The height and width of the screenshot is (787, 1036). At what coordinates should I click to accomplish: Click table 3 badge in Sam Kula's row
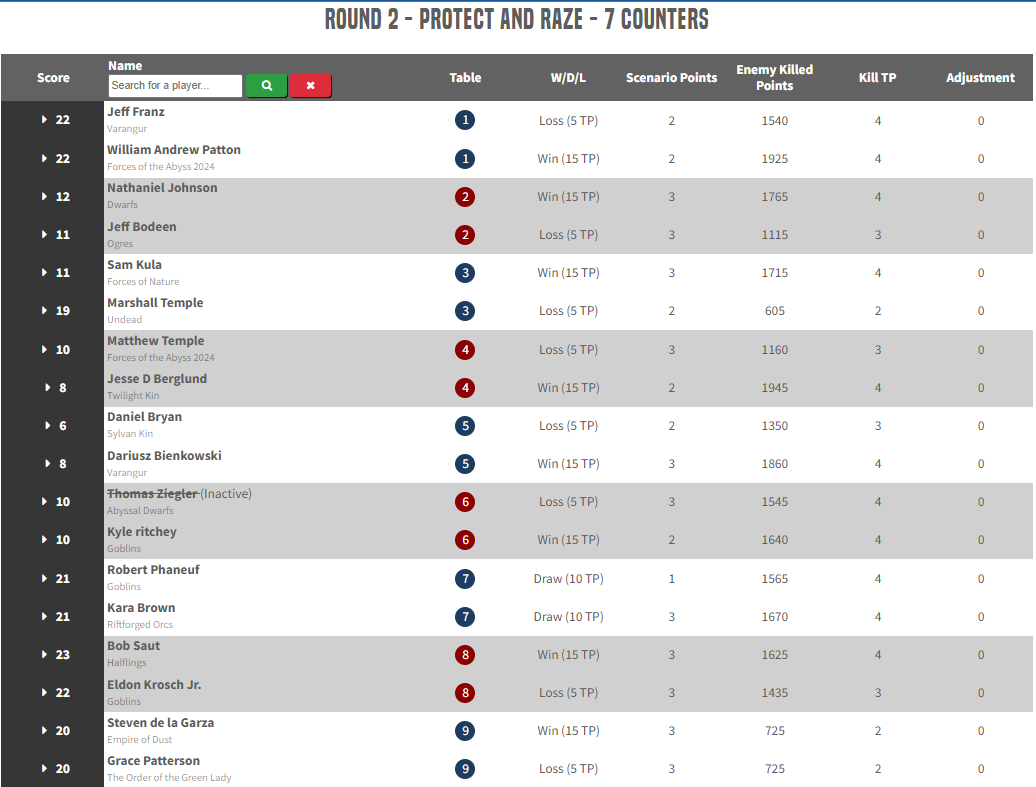(465, 273)
